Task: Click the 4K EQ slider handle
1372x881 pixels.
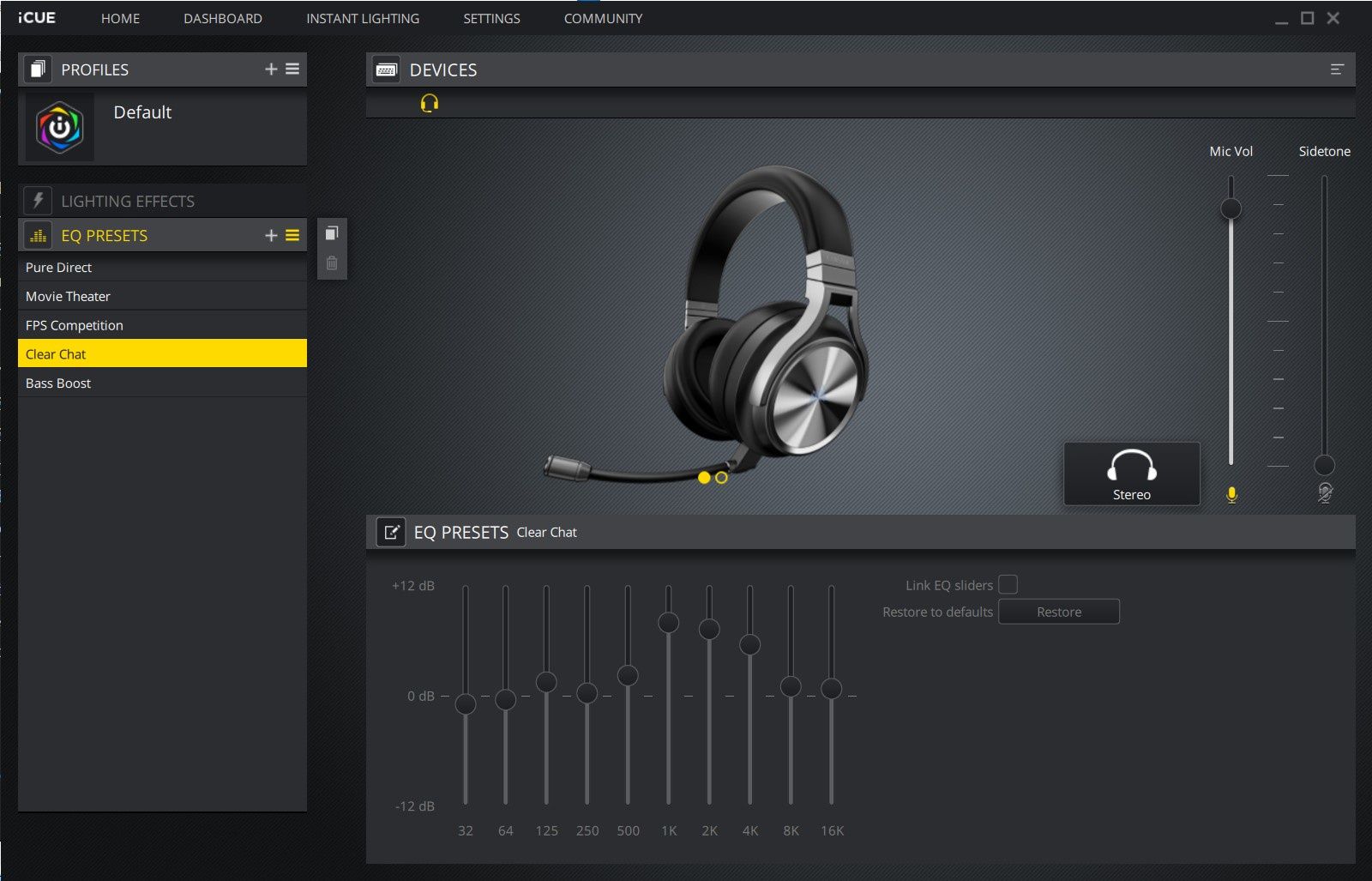Action: click(749, 644)
